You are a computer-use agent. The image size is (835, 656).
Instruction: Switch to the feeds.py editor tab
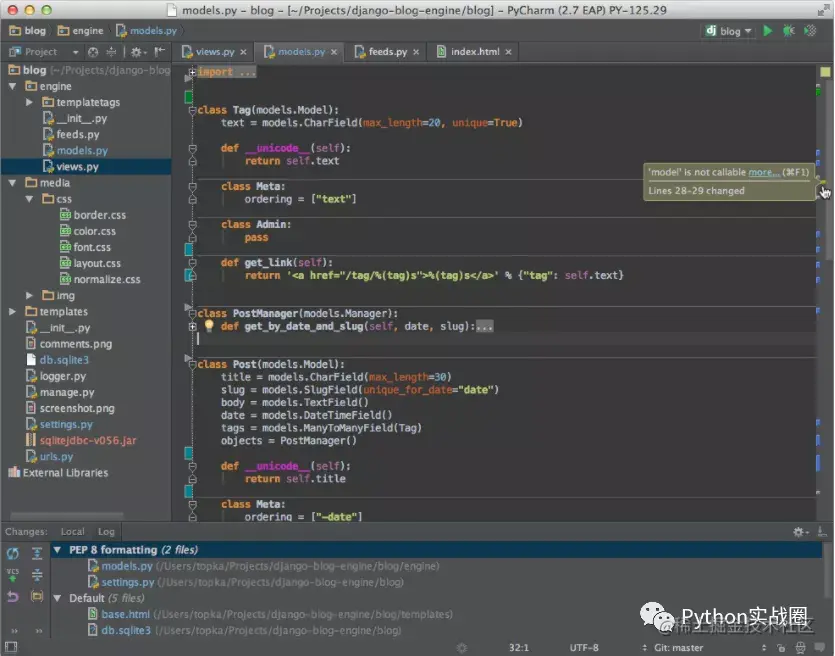[388, 52]
